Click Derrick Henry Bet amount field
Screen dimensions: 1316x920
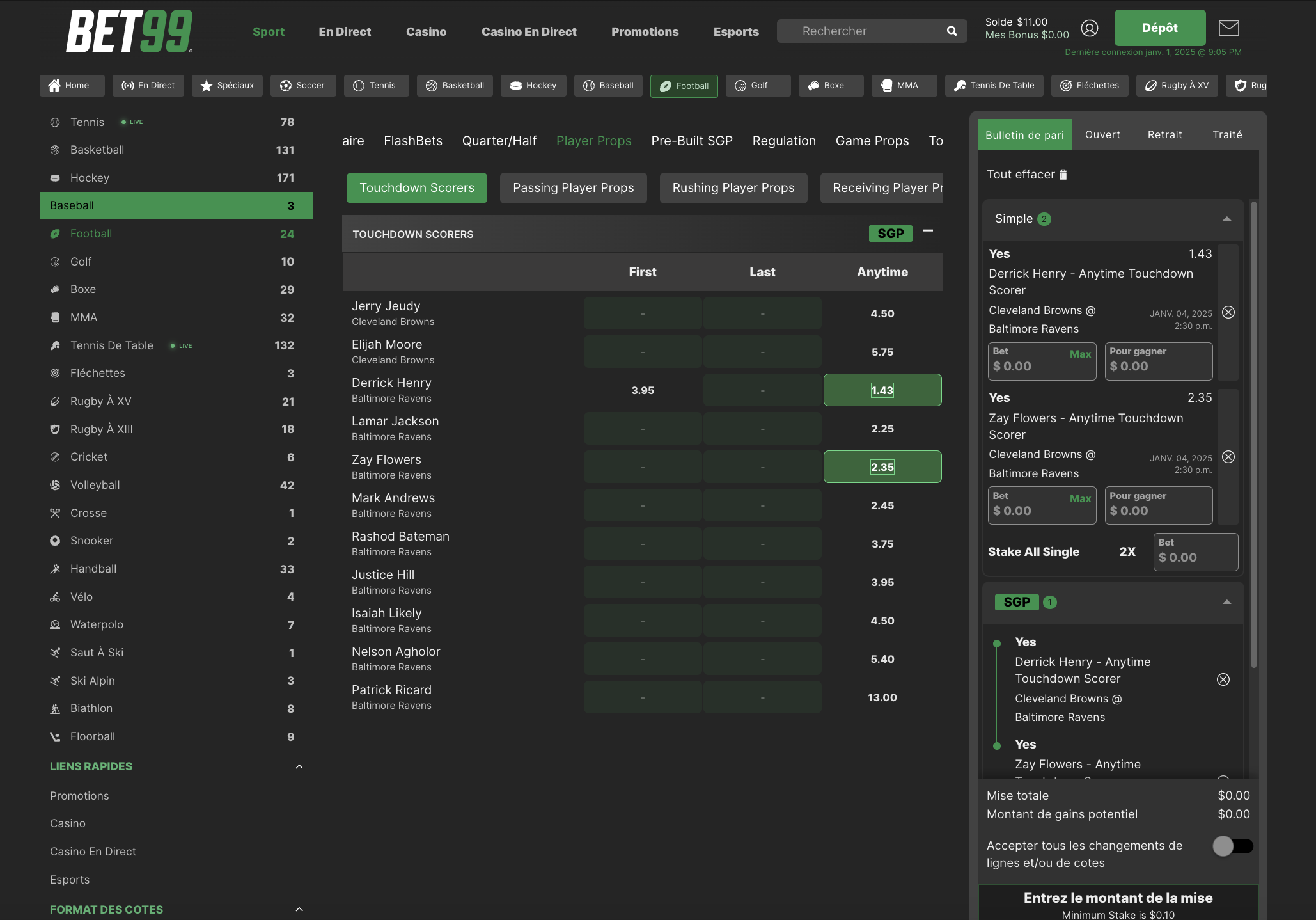(x=1042, y=361)
